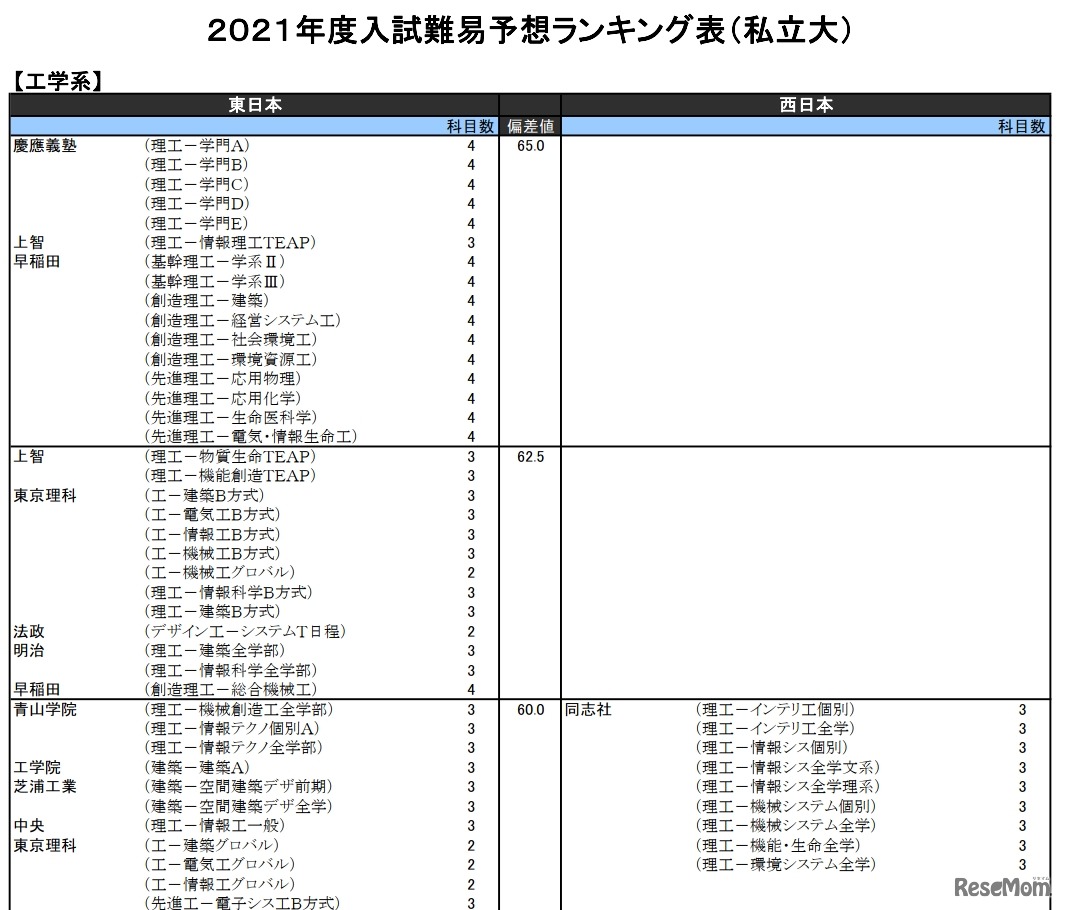Select (建築-空間建築デザ全学) entry
The height and width of the screenshot is (910, 1065).
239,806
